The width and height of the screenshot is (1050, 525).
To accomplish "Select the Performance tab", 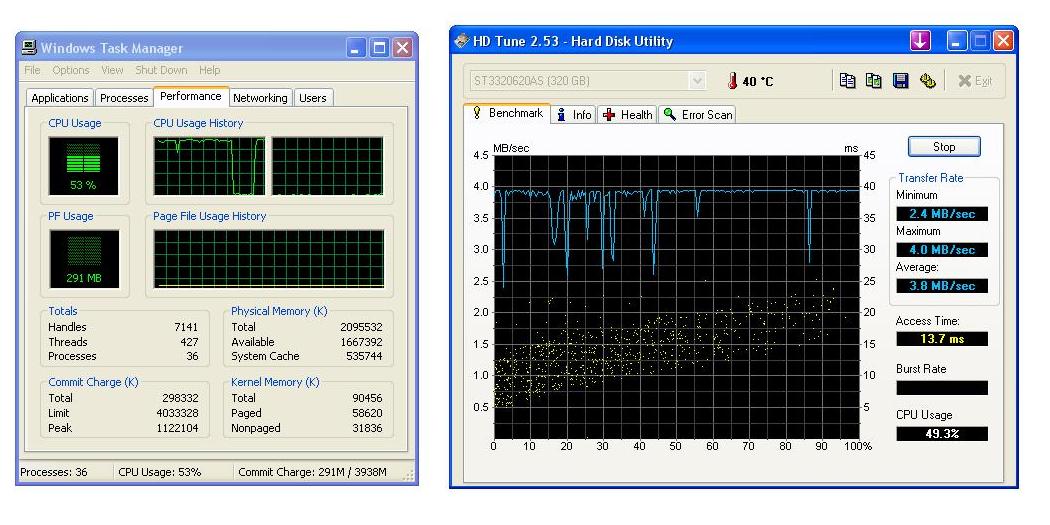I will pos(191,96).
